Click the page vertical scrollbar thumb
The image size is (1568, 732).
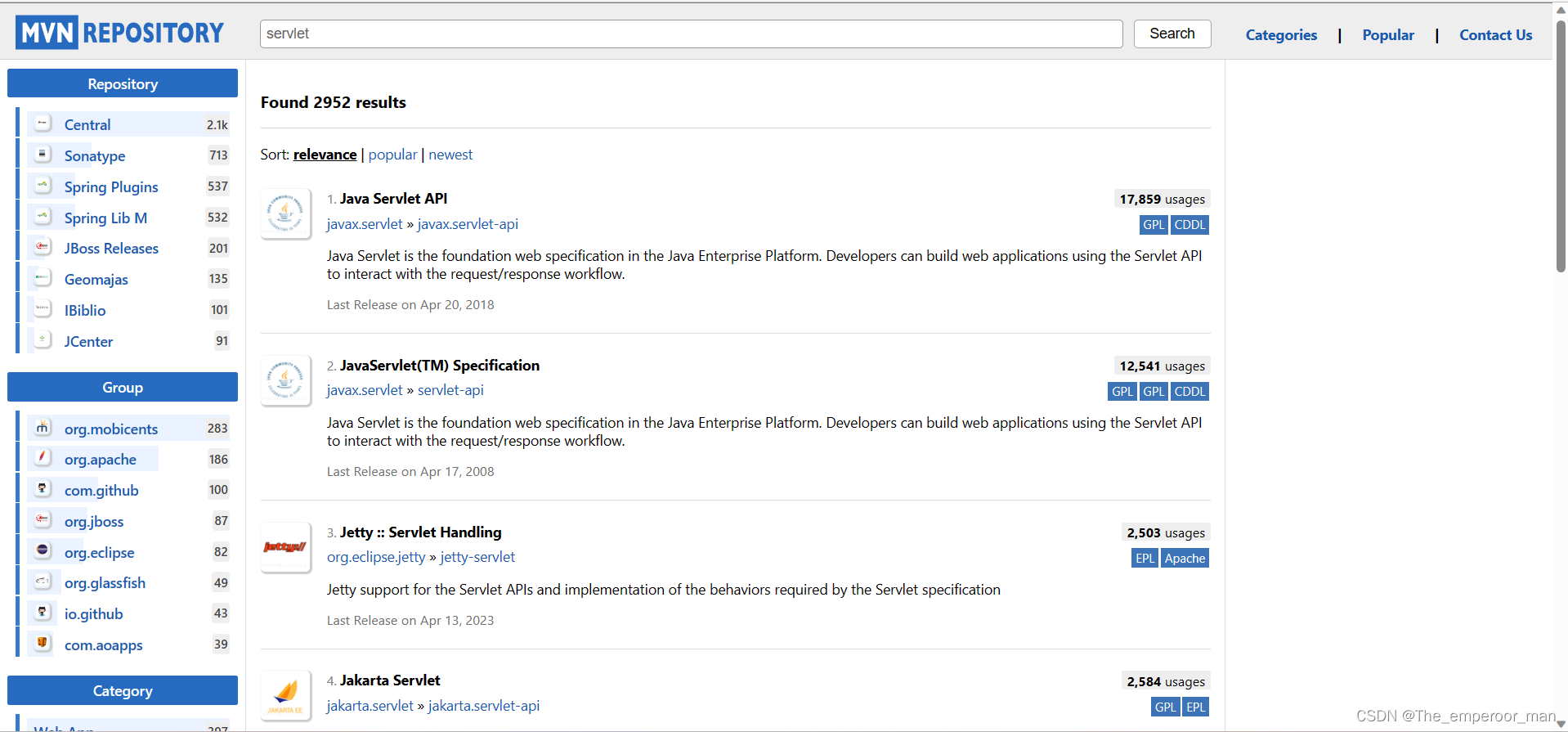[x=1561, y=147]
